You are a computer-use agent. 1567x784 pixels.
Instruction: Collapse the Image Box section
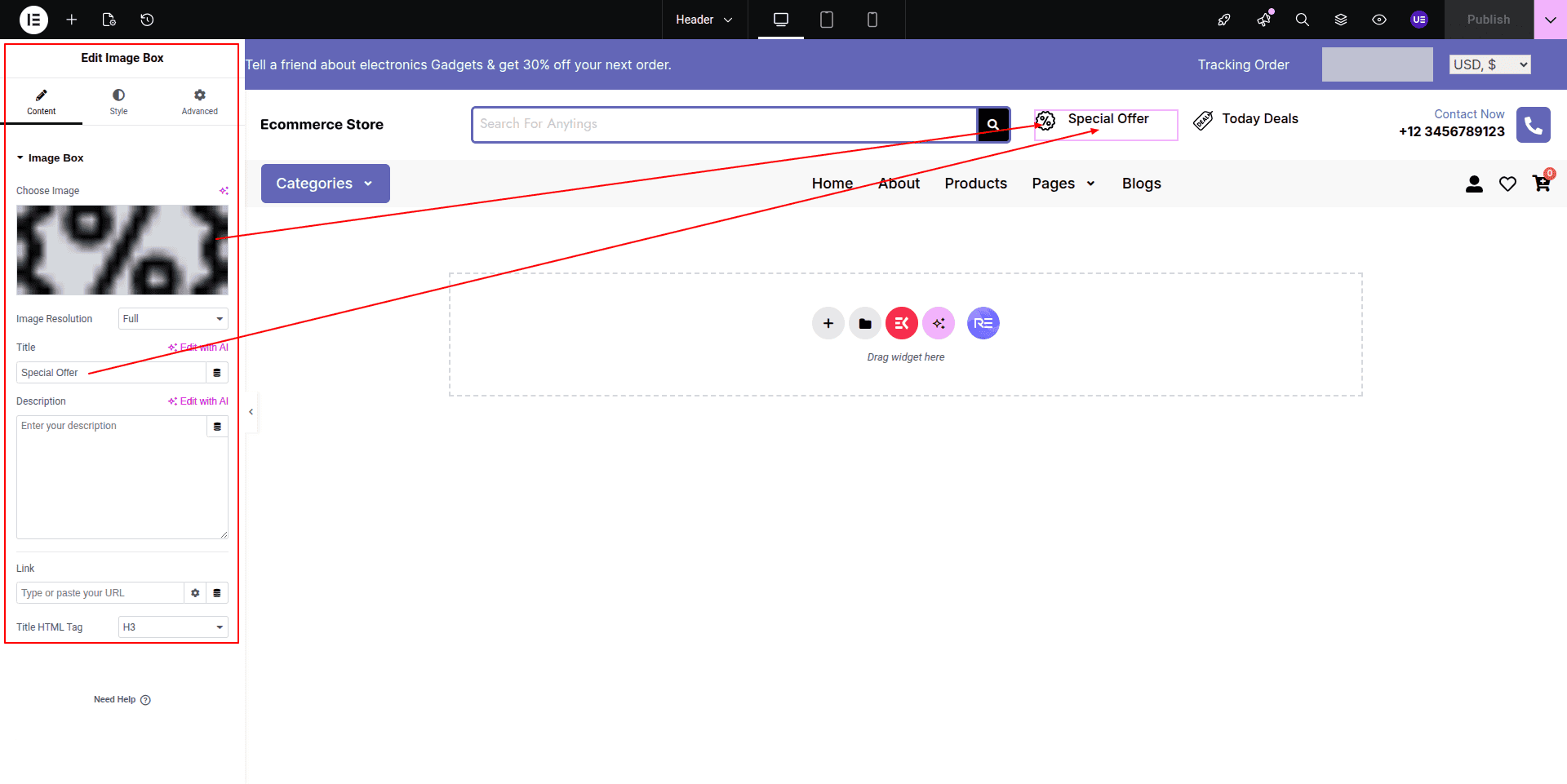point(50,158)
